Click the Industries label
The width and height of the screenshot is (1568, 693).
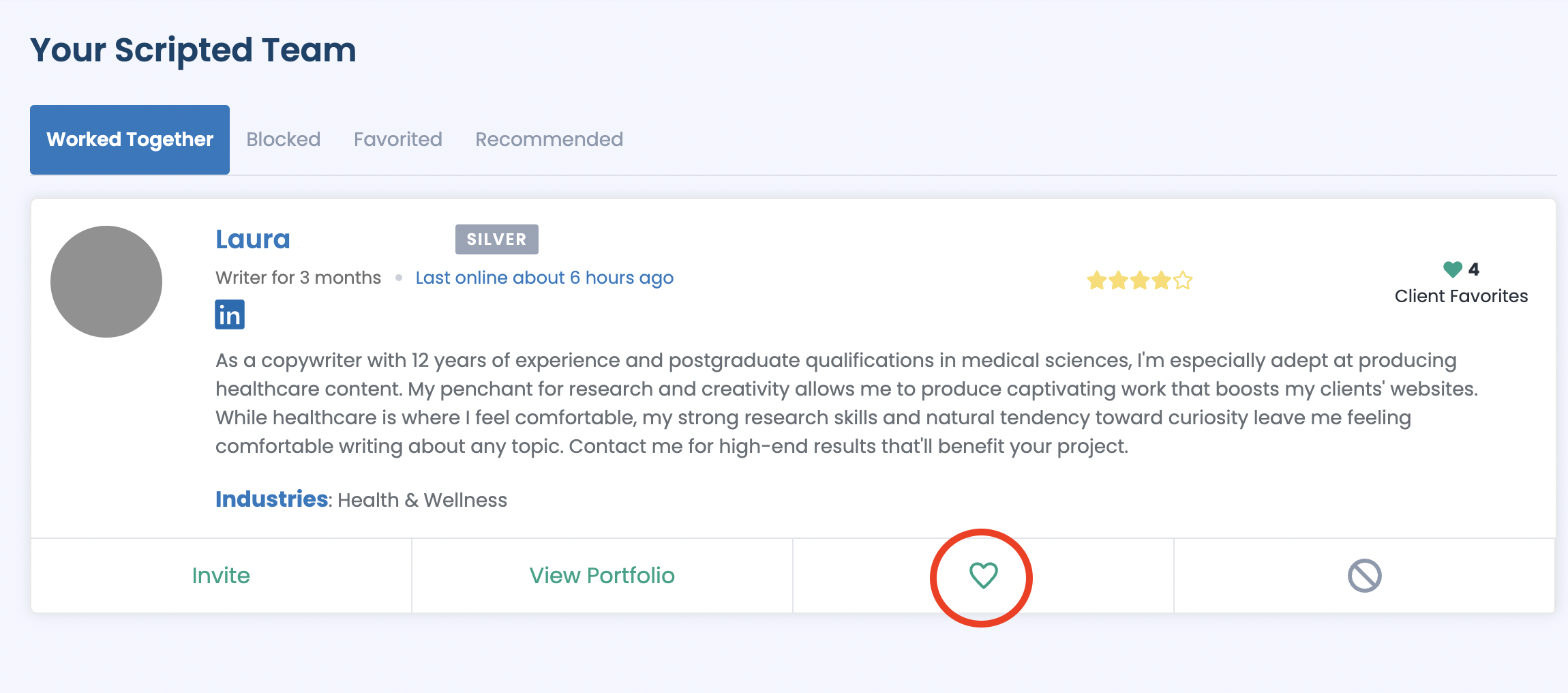[x=271, y=499]
